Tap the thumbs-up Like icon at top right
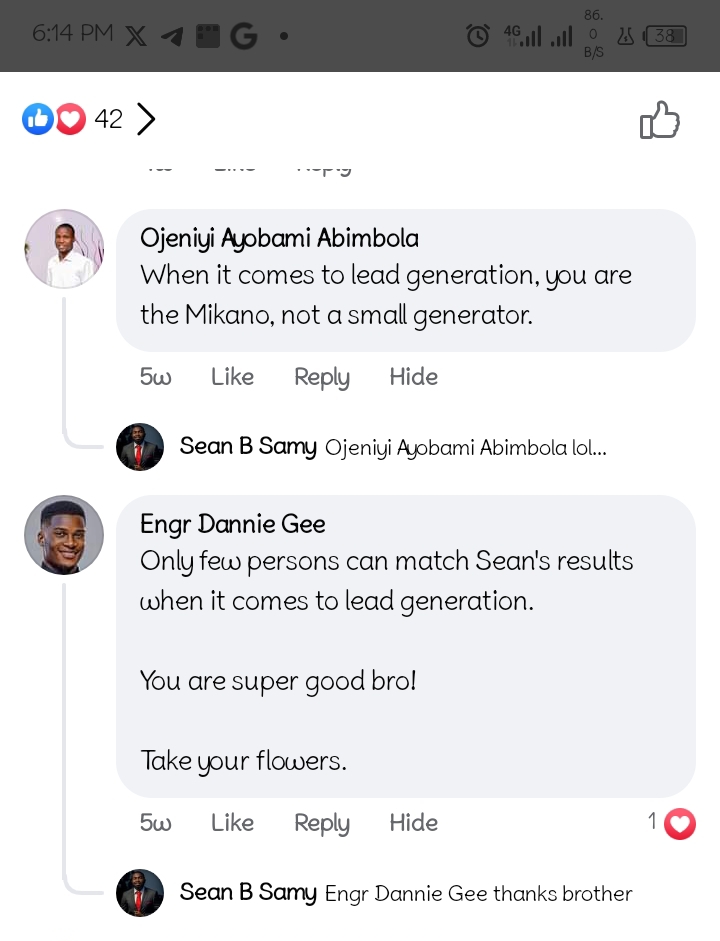Screen dimensions: 720x941 [659, 121]
